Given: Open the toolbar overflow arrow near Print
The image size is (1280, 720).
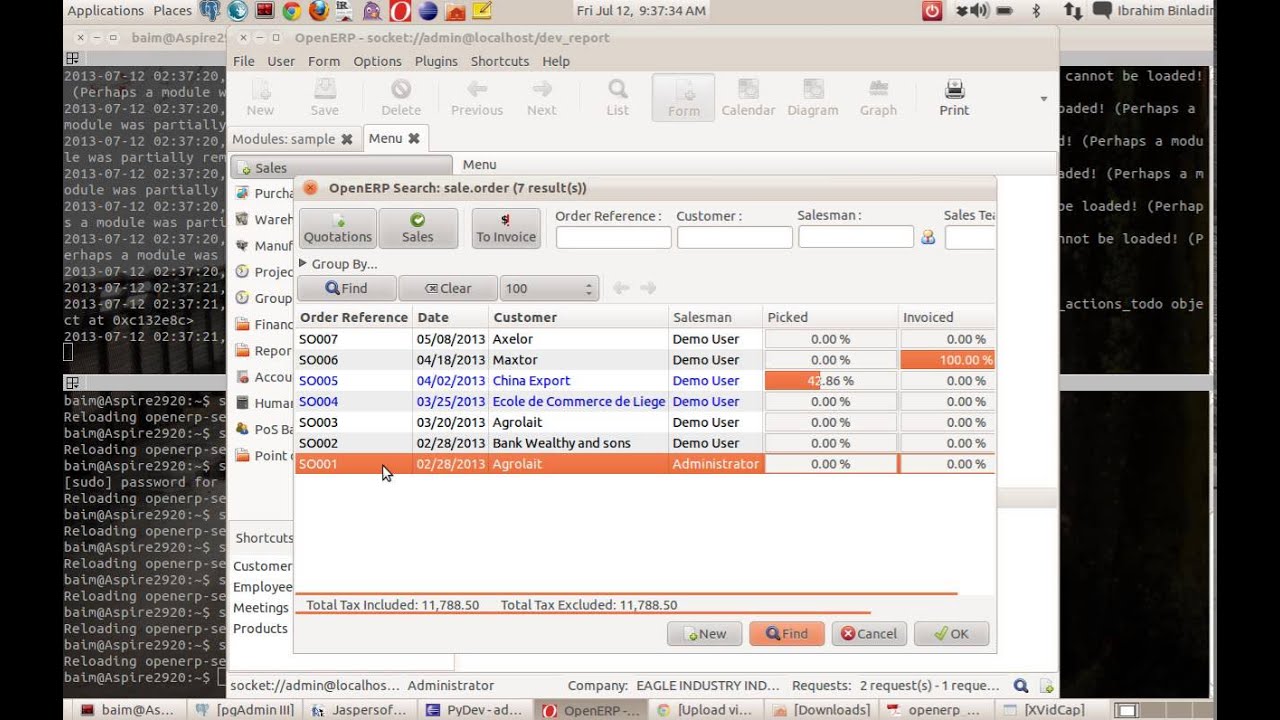Looking at the screenshot, I should (x=1043, y=99).
